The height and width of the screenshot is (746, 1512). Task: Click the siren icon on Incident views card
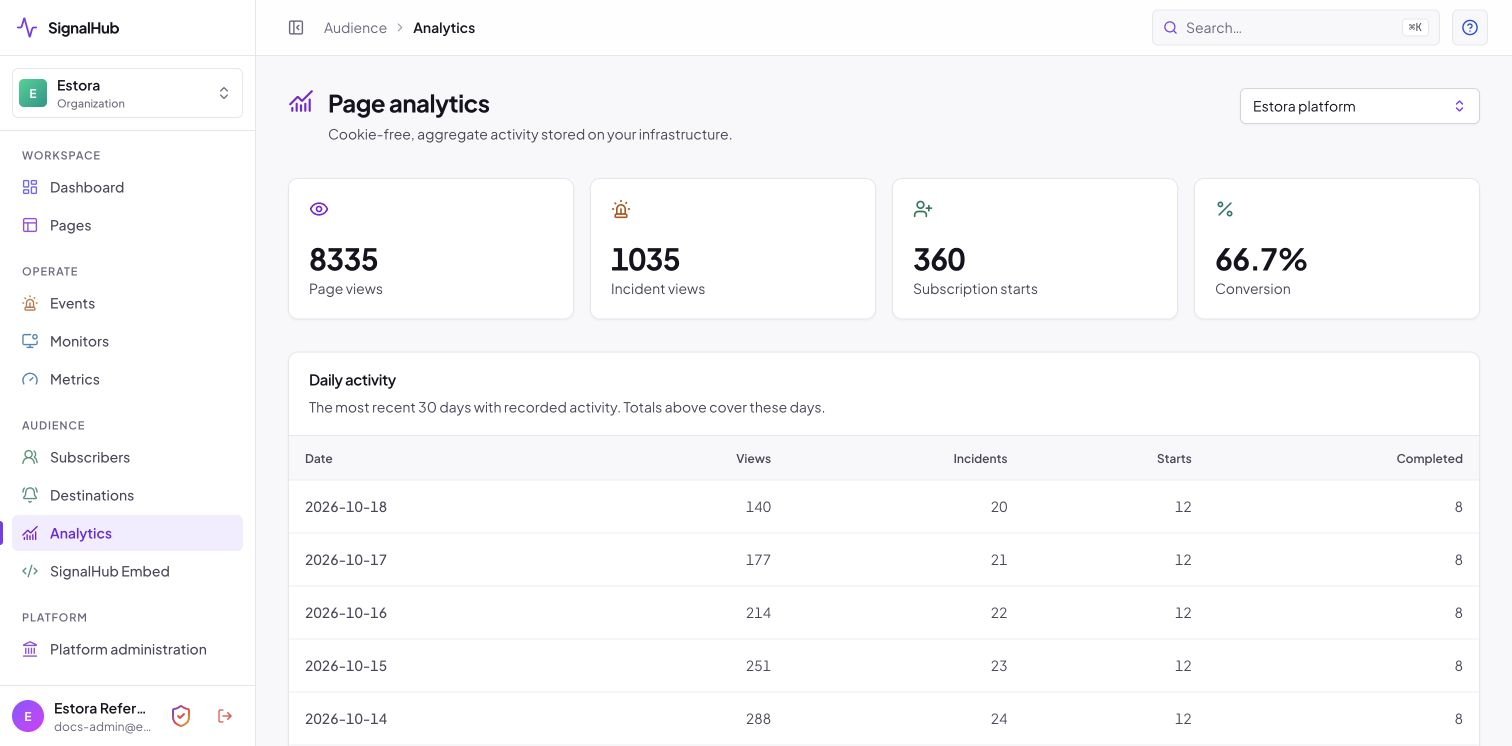(x=621, y=209)
